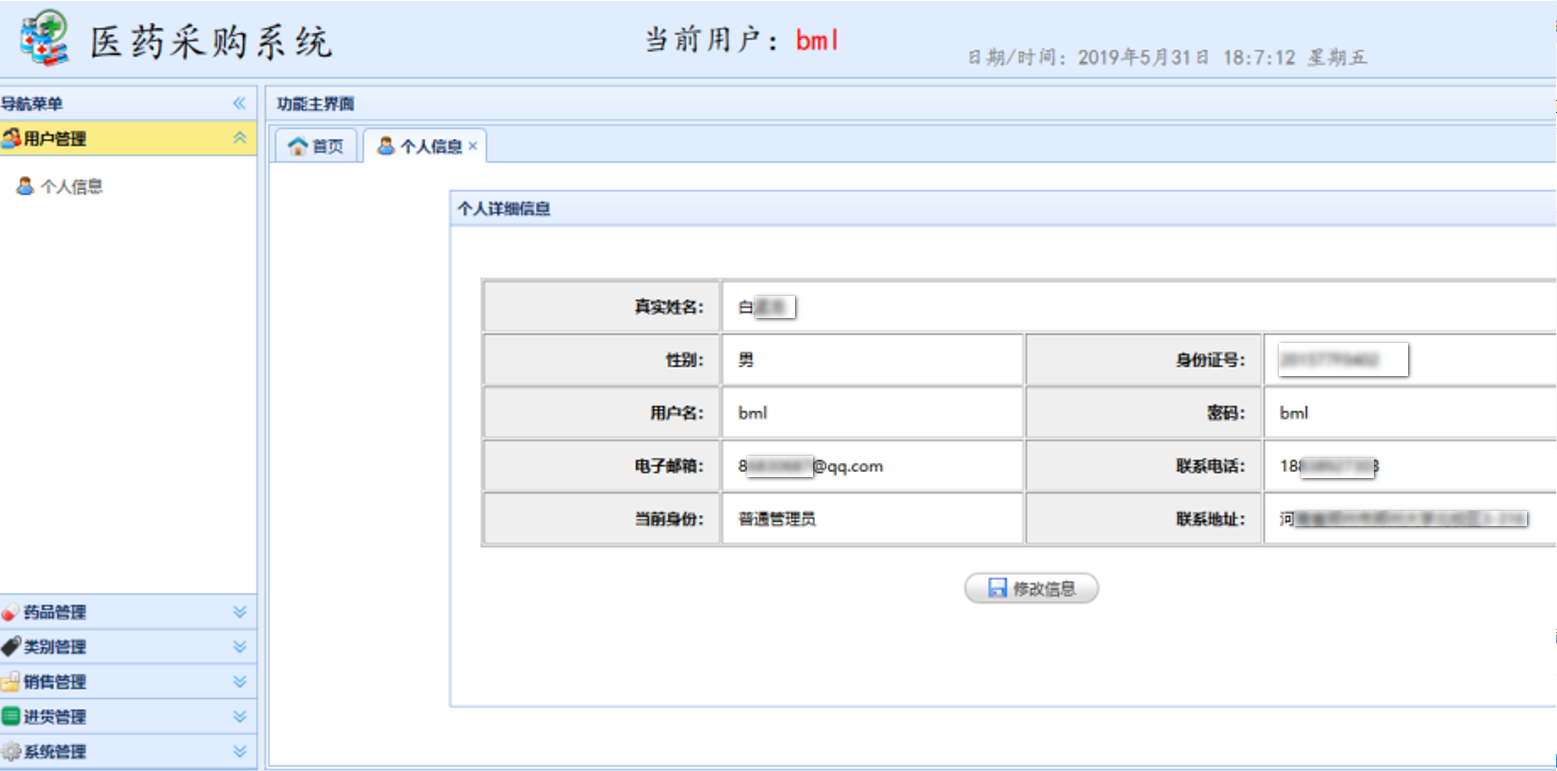This screenshot has width=1557, height=771.
Task: Click the 真实姓名 field label
Action: pos(670,307)
